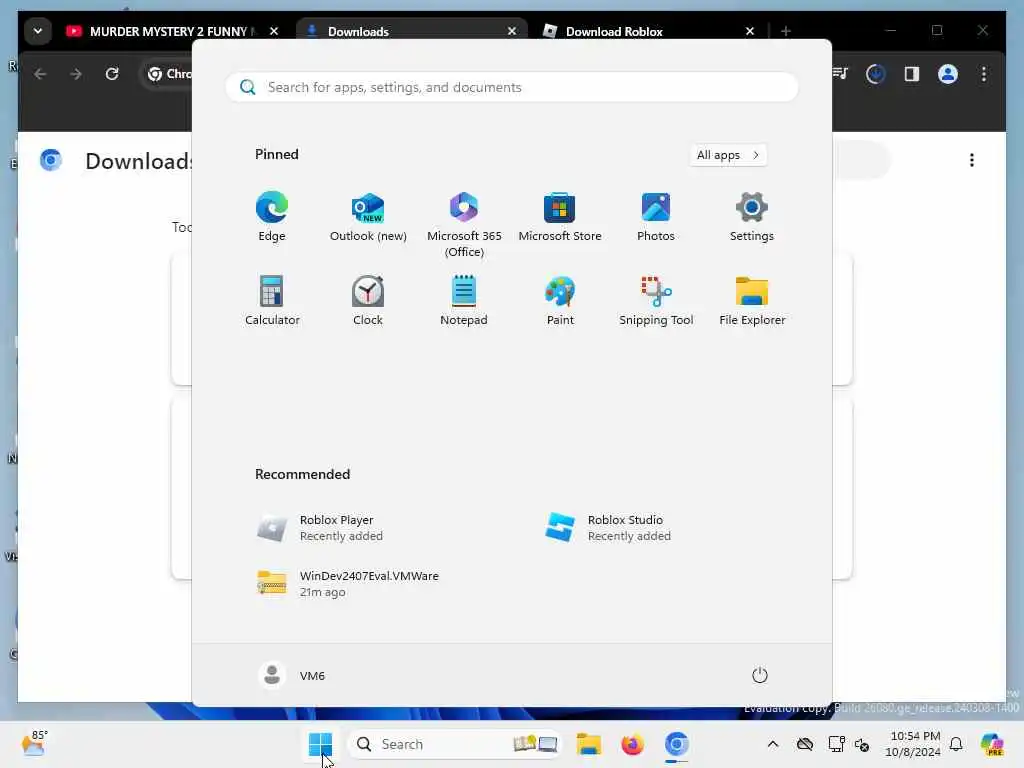The image size is (1024, 768).
Task: Toggle the browser side panel
Action: [x=912, y=74]
